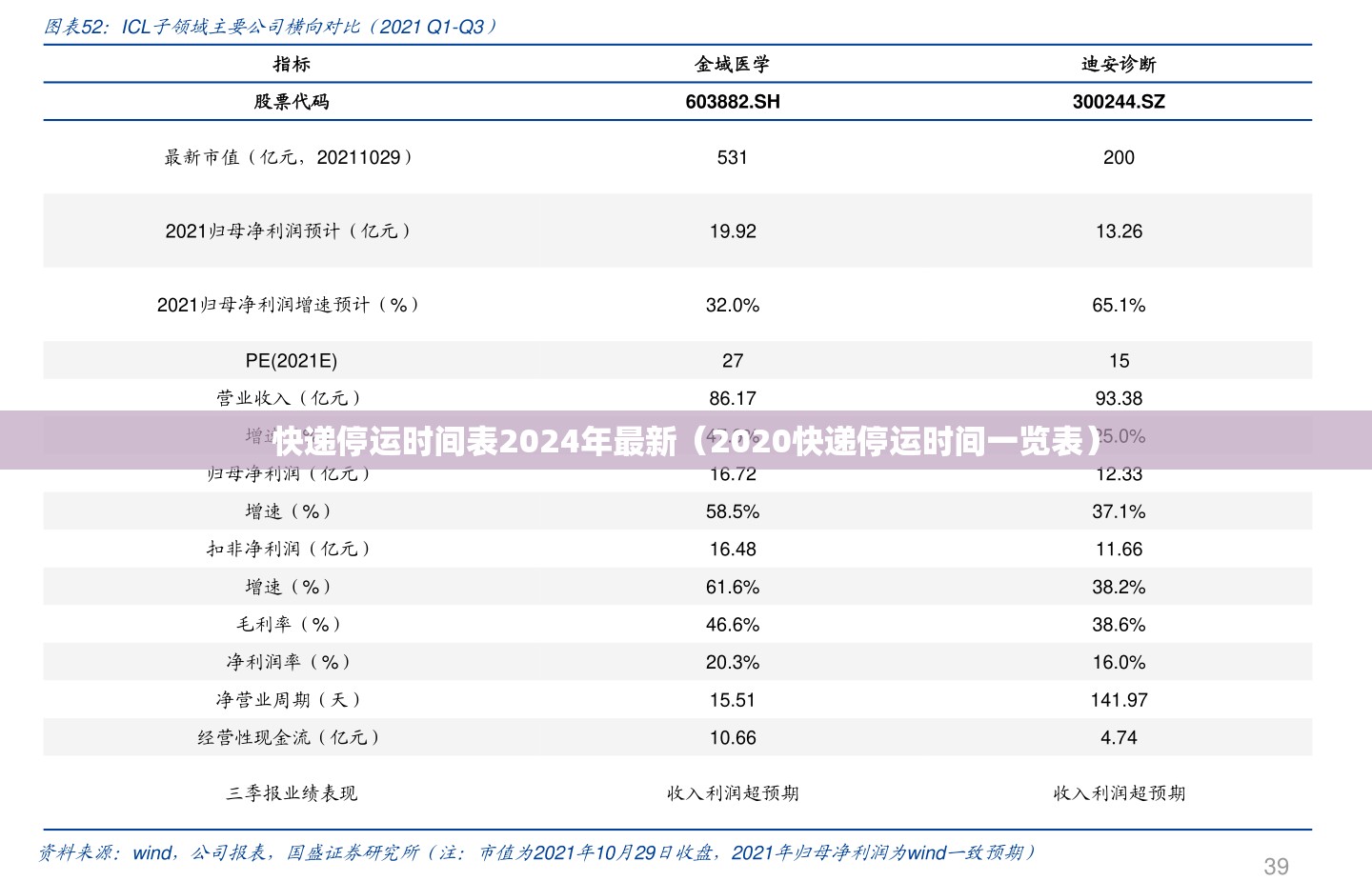
Task: Select forecast growth value 32.0%
Action: click(733, 306)
